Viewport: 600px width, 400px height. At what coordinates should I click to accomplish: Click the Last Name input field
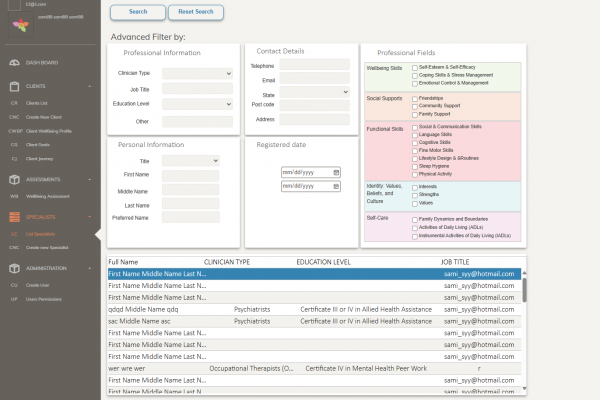(x=191, y=204)
